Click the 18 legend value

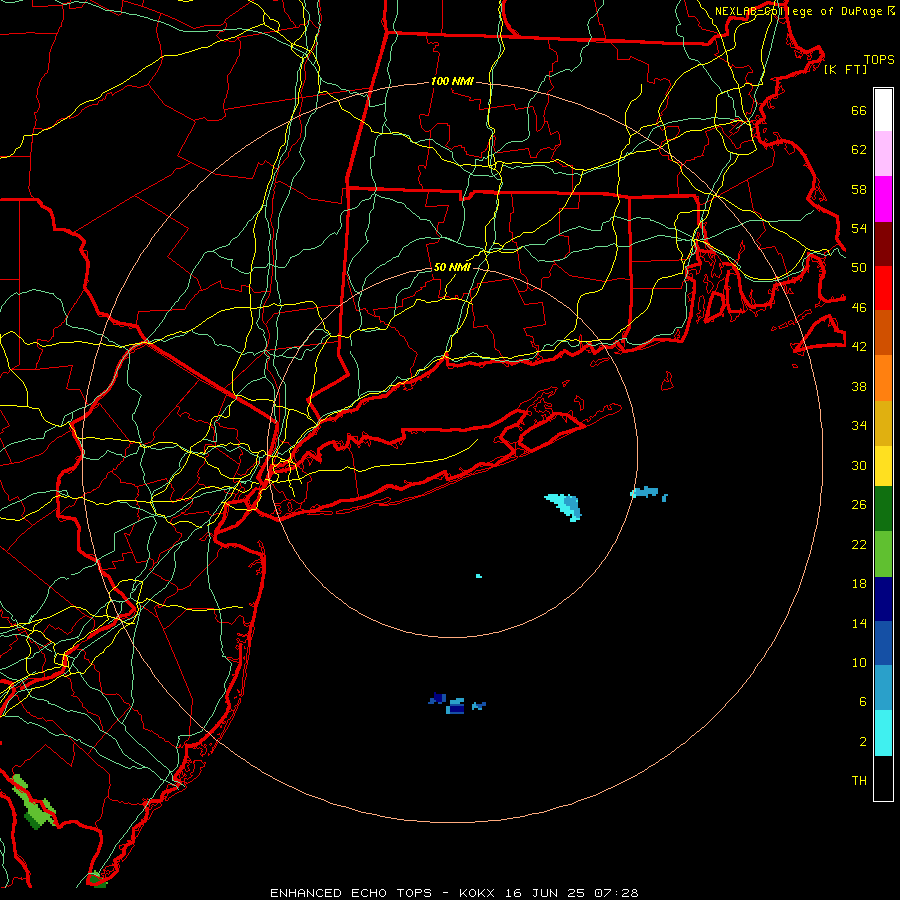859,584
